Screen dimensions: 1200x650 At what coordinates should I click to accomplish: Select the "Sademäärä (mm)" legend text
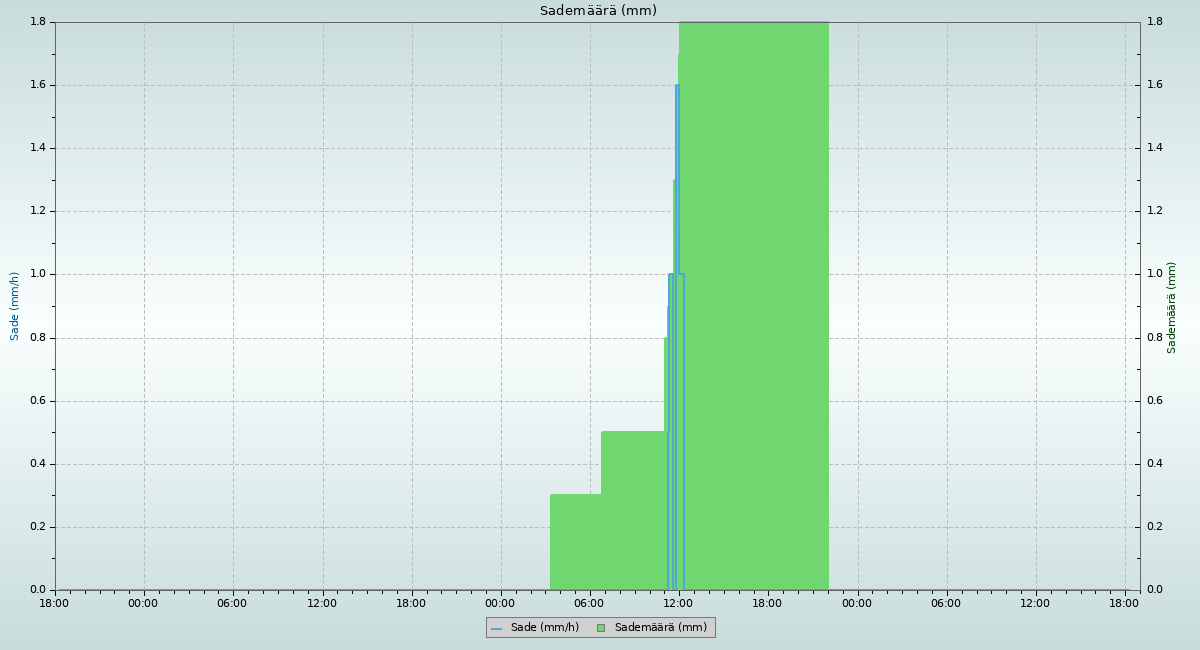(x=660, y=628)
